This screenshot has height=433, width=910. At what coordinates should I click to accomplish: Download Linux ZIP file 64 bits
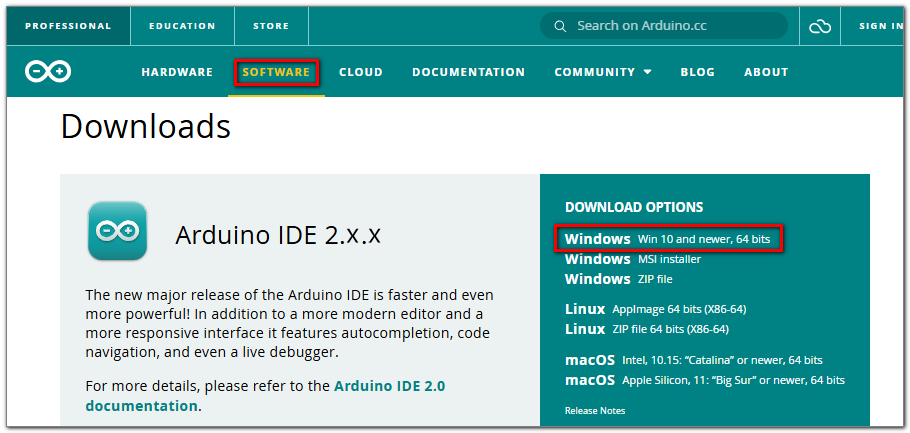point(647,329)
